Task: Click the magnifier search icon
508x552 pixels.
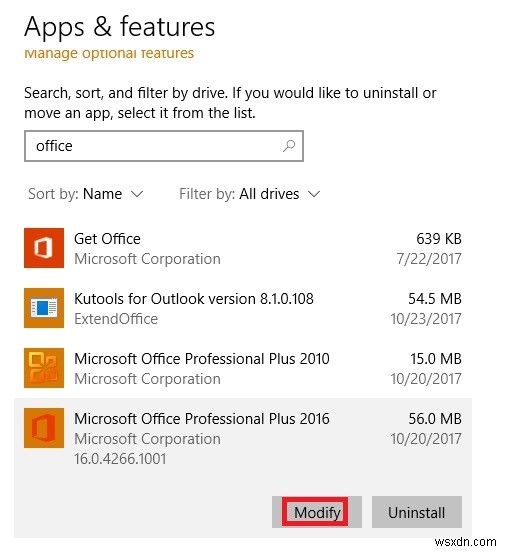Action: pos(289,146)
